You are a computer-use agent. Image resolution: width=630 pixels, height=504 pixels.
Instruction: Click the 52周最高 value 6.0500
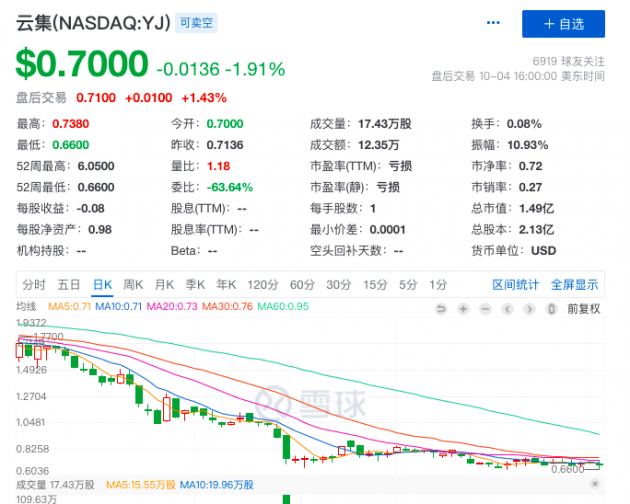(x=96, y=166)
